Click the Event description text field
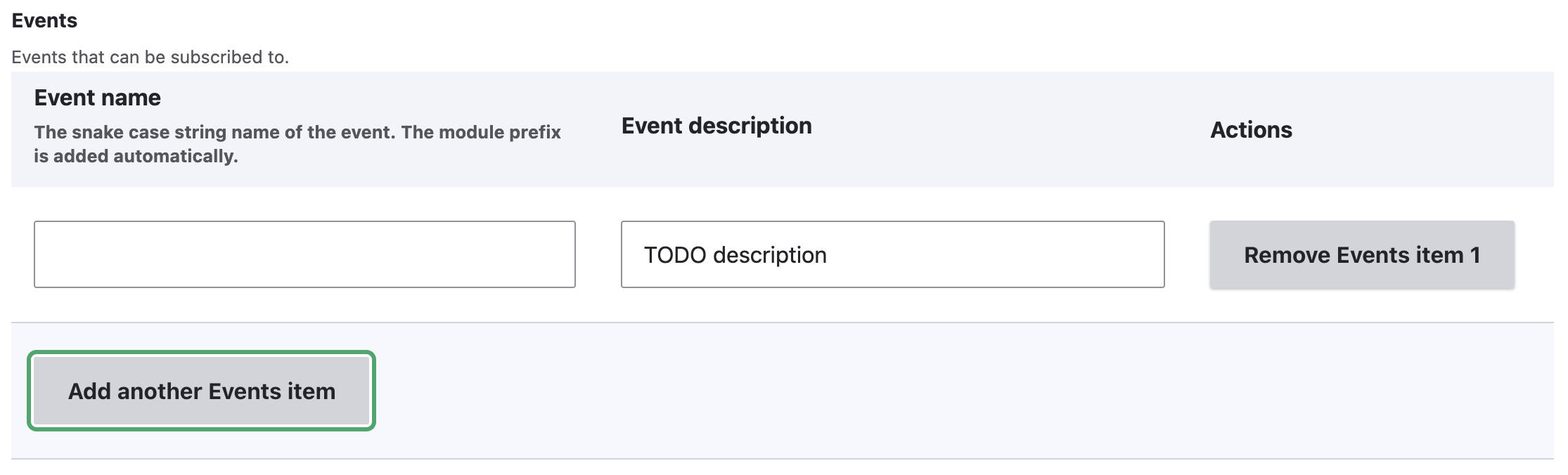The image size is (1568, 475). click(892, 254)
